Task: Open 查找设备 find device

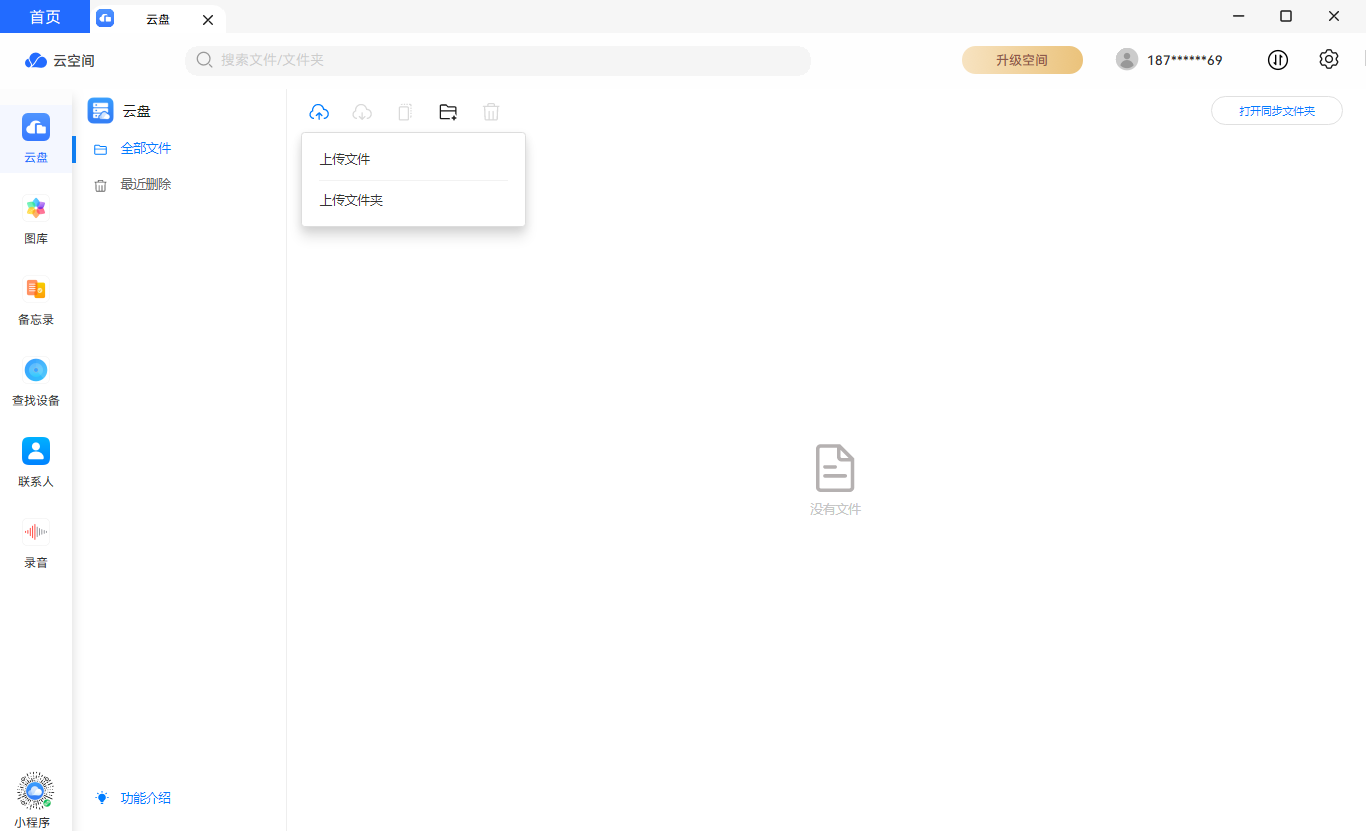Action: pos(36,382)
